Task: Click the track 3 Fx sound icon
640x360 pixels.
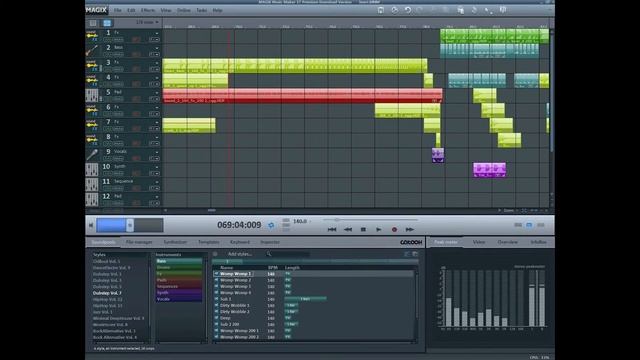Action: coord(92,66)
